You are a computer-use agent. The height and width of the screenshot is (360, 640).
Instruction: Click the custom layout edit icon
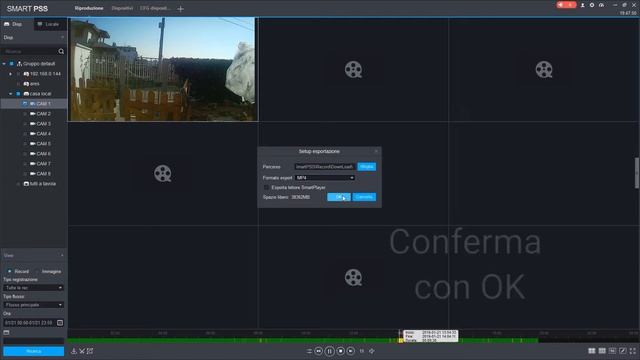click(622, 351)
